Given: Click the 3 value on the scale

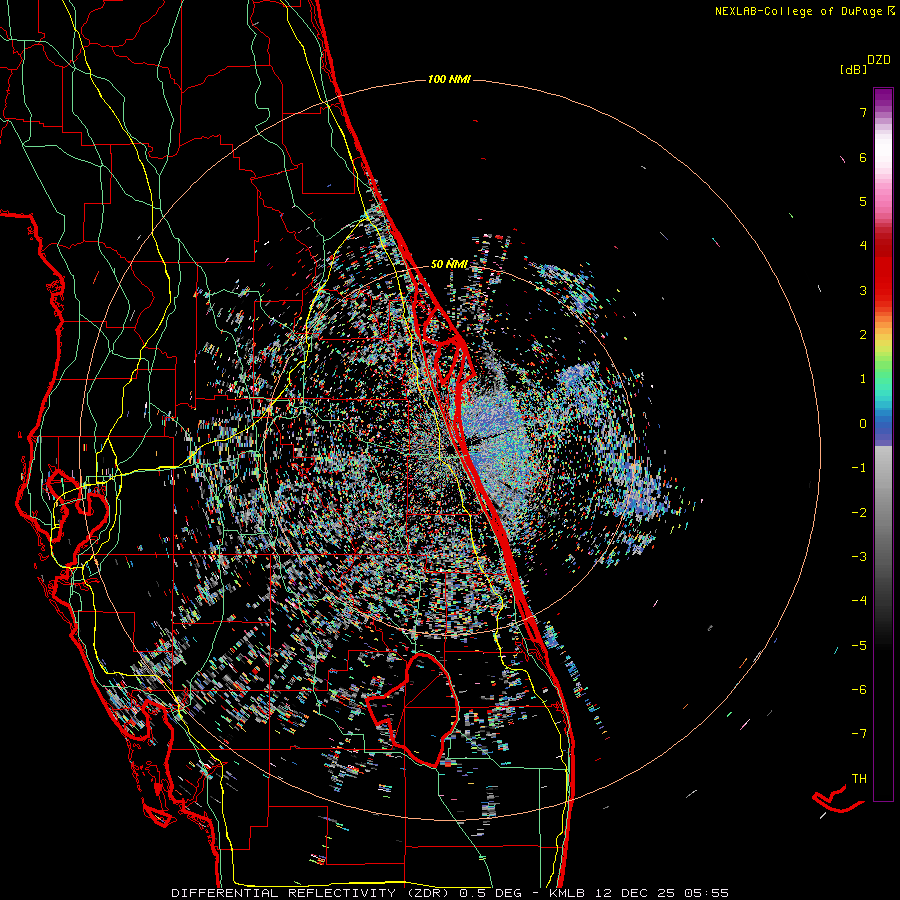Looking at the screenshot, I should [x=863, y=290].
